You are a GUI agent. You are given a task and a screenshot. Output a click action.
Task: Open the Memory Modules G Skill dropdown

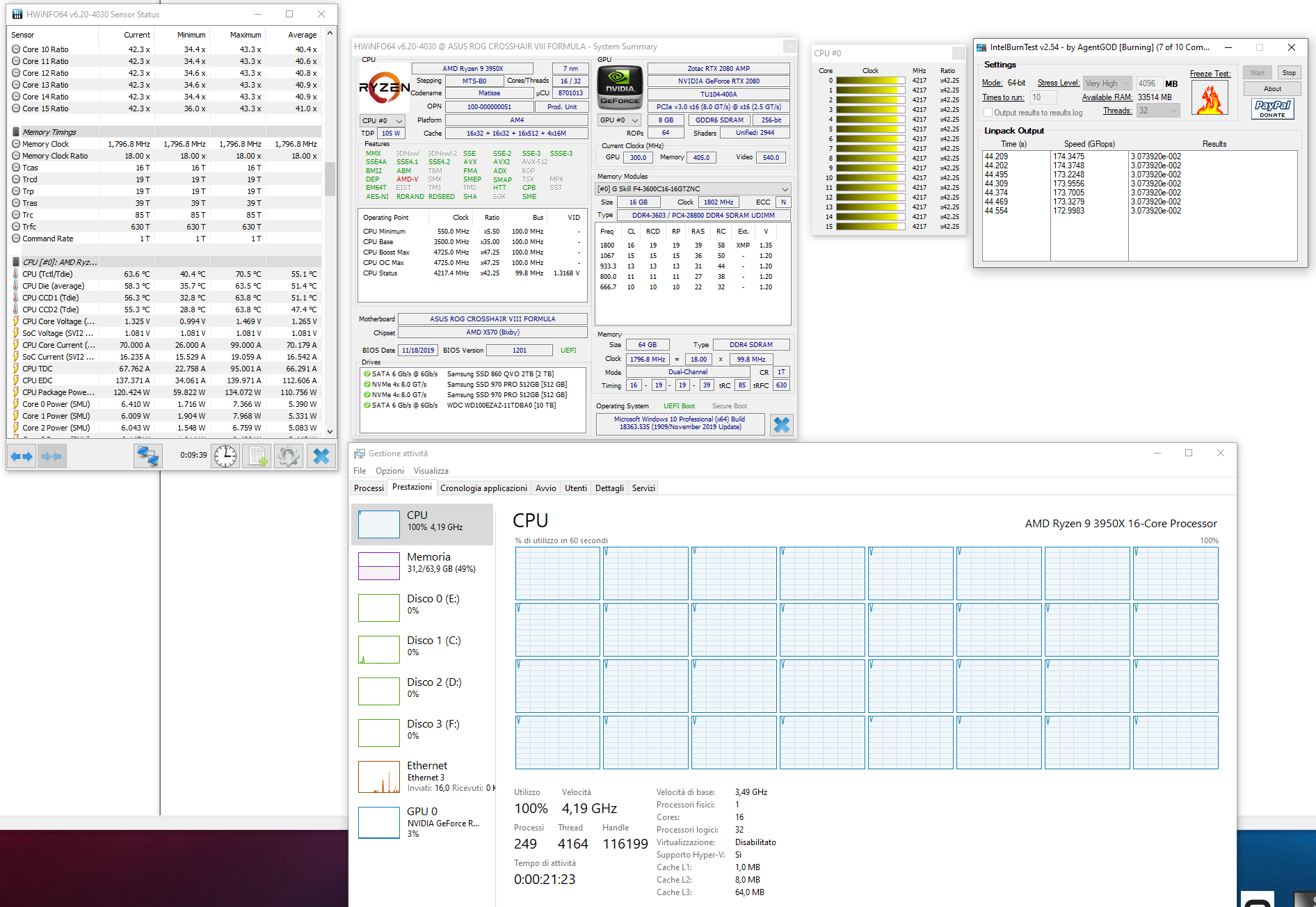[x=693, y=188]
